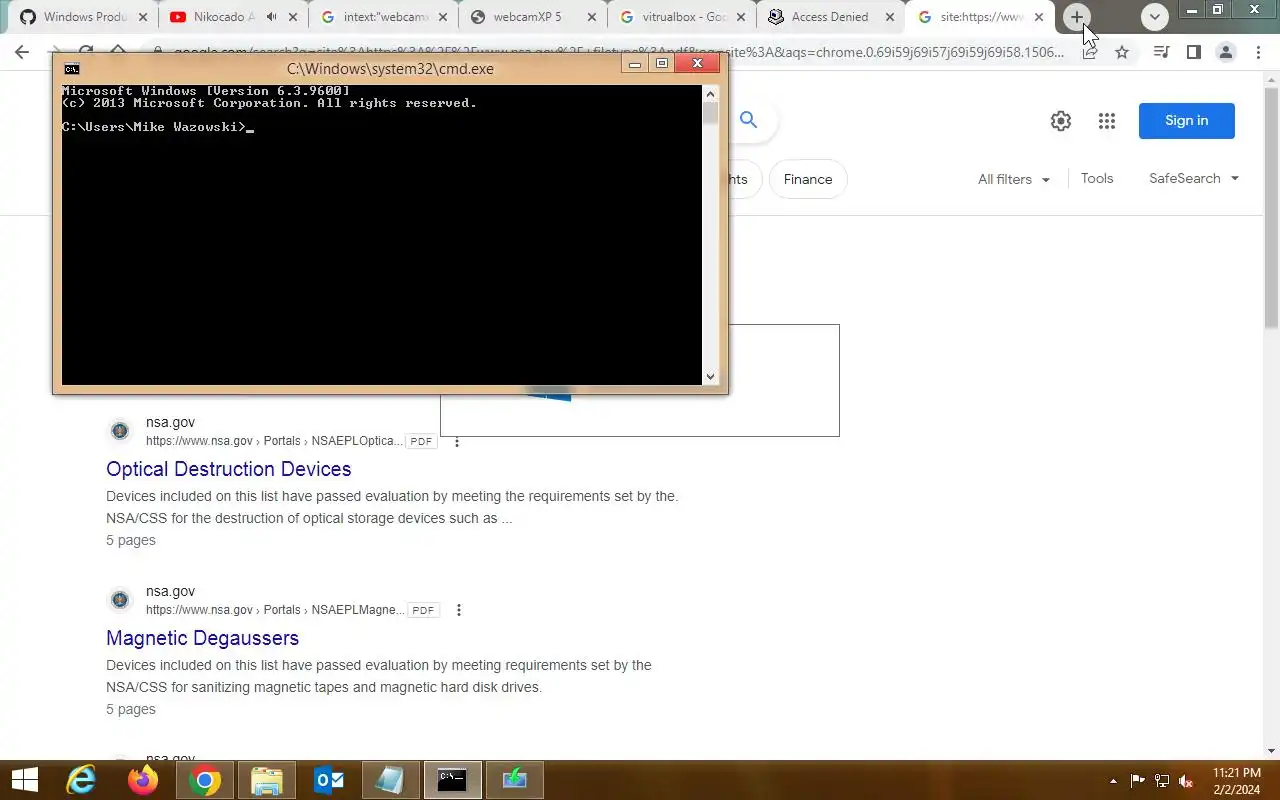The height and width of the screenshot is (800, 1280).
Task: Close the Access Denied tab
Action: (x=890, y=17)
